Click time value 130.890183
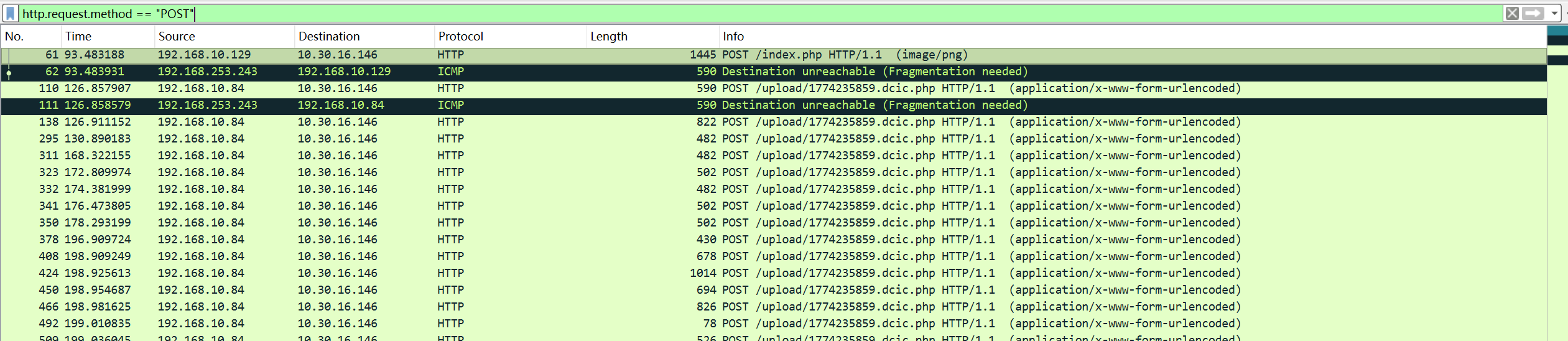 pyautogui.click(x=98, y=139)
